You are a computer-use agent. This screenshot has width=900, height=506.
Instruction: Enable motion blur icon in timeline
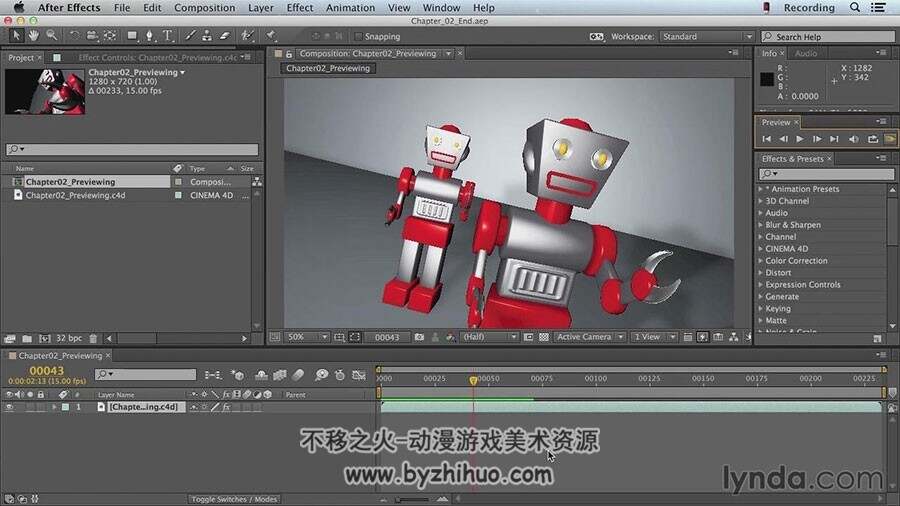click(x=298, y=375)
